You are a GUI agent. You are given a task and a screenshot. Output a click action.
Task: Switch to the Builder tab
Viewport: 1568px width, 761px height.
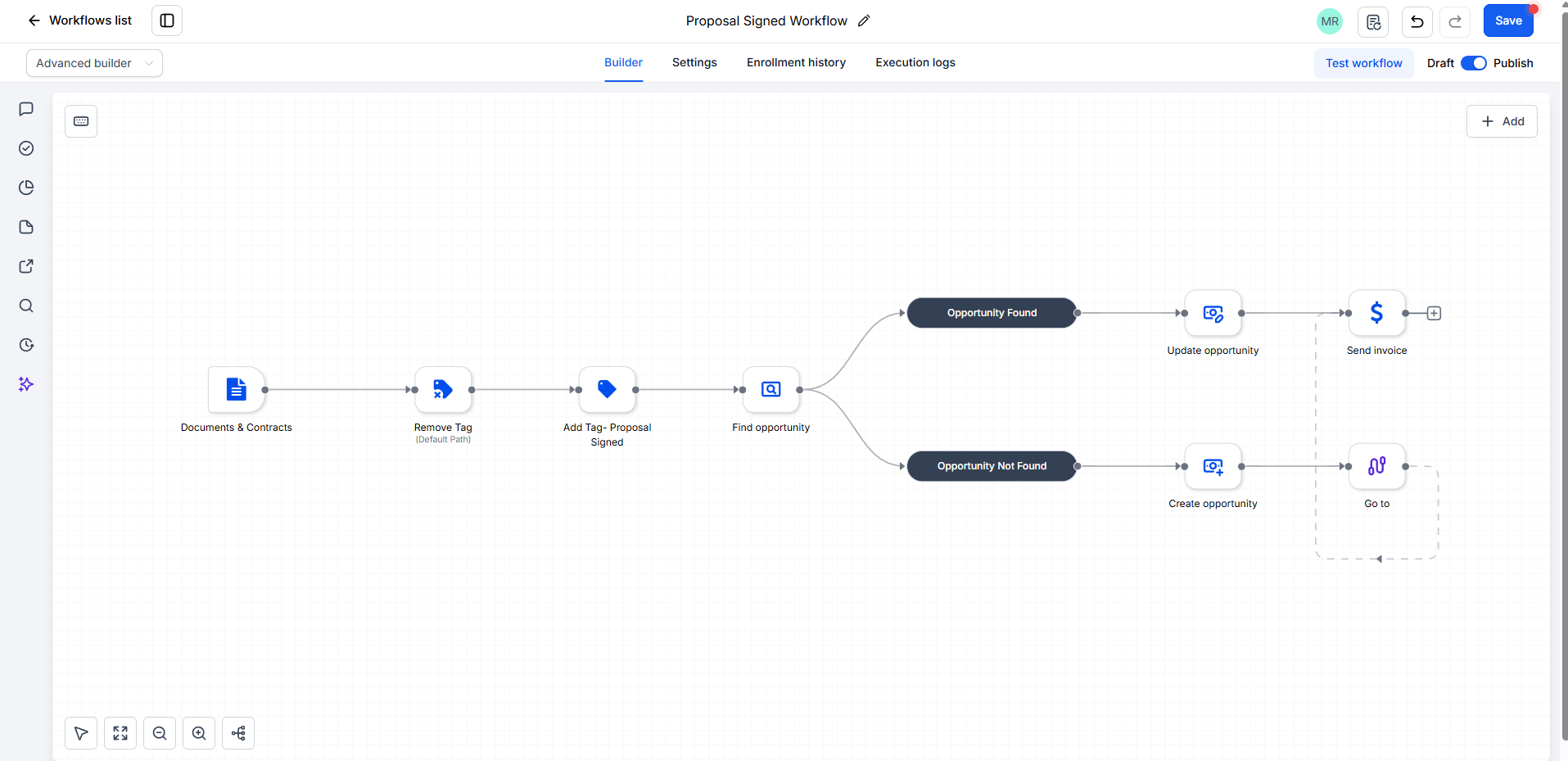tap(623, 62)
